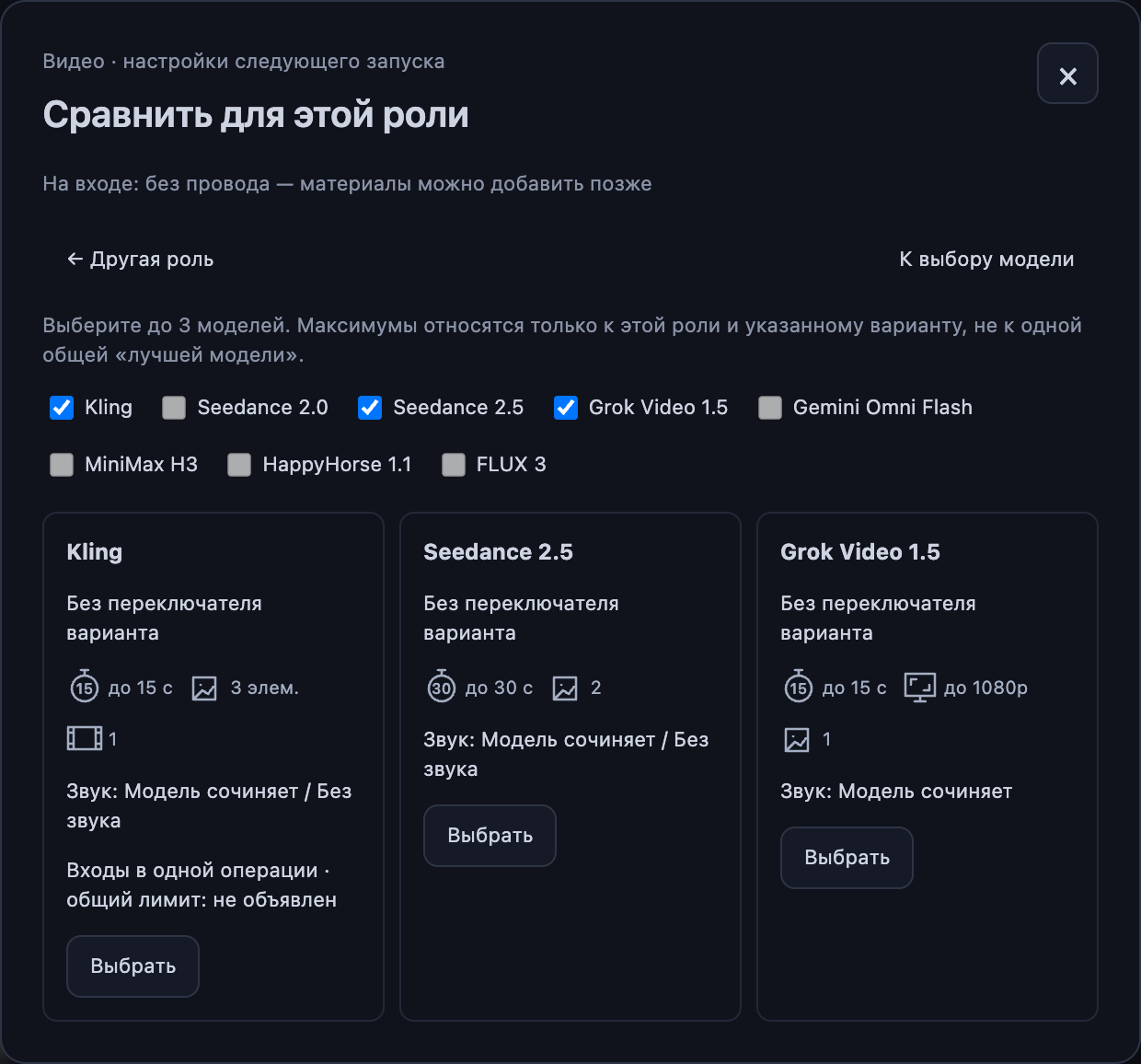1141x1064 pixels.
Task: Click the до 1080p value
Action: pyautogui.click(x=985, y=688)
